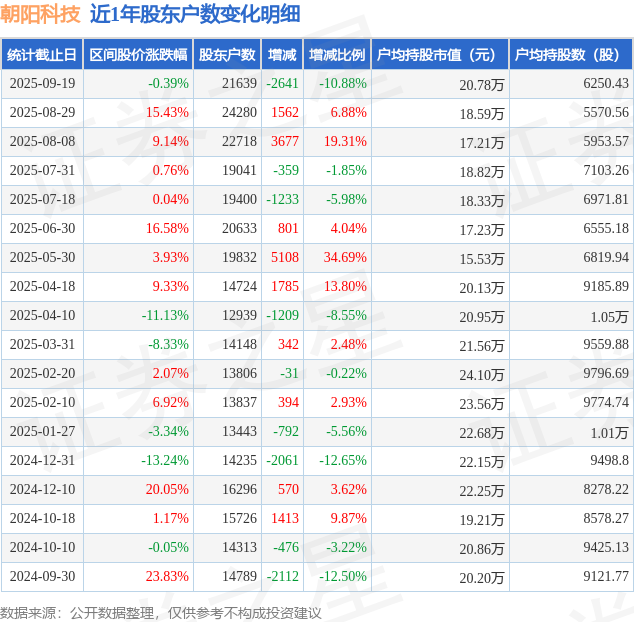Image resolution: width=634 pixels, height=622 pixels.
Task: Select date cell 2025-06-30
Action: pyautogui.click(x=42, y=228)
